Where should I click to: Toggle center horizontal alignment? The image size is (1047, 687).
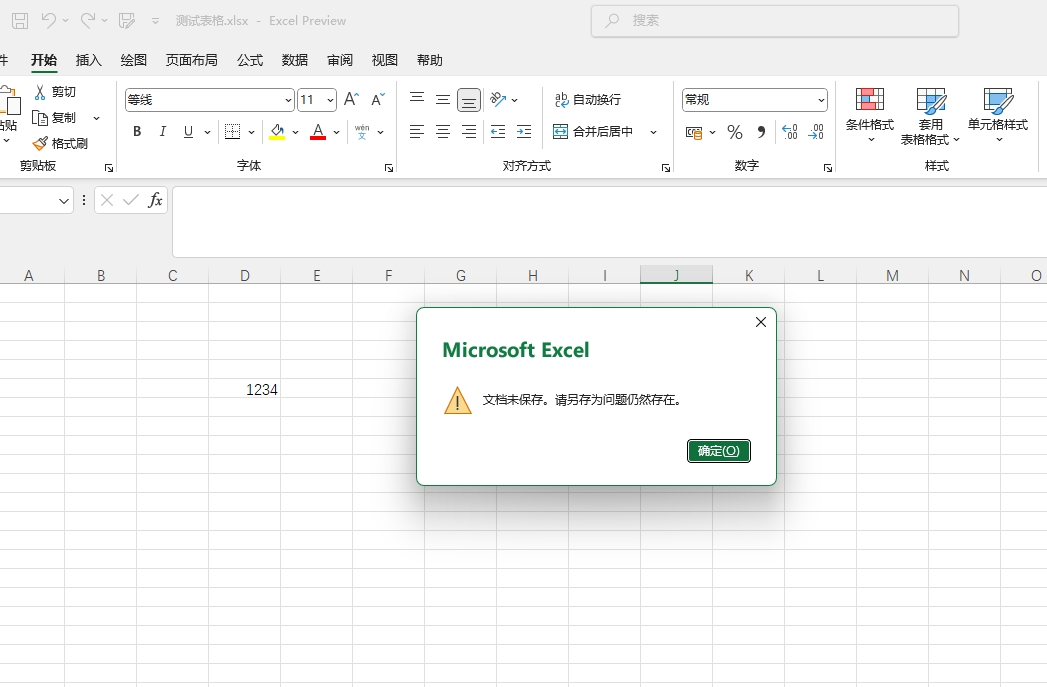(443, 132)
